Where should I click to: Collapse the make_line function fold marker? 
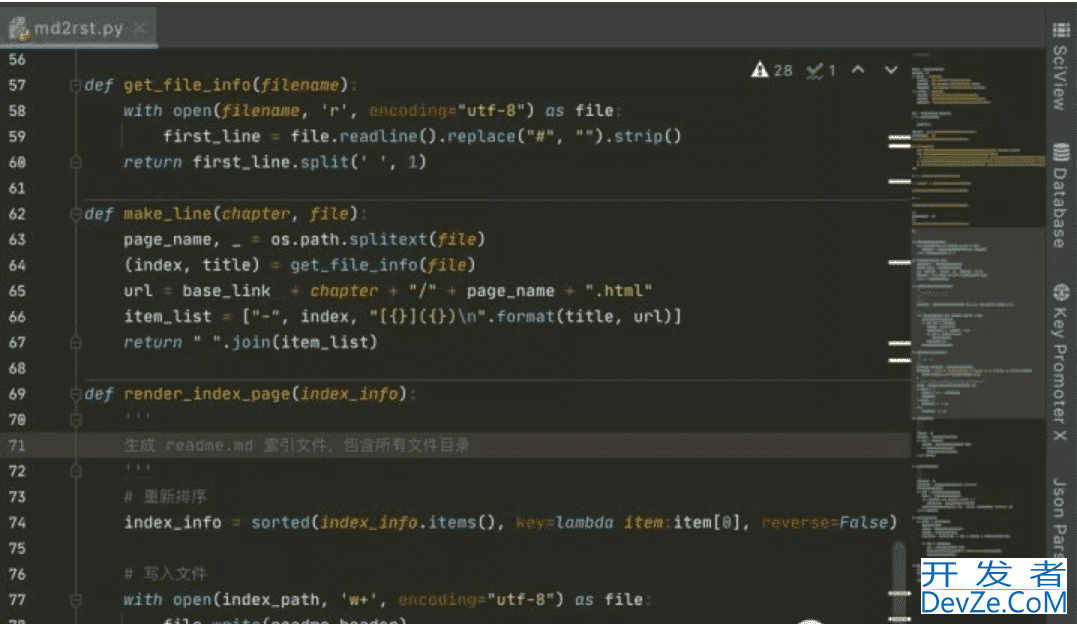[76, 214]
